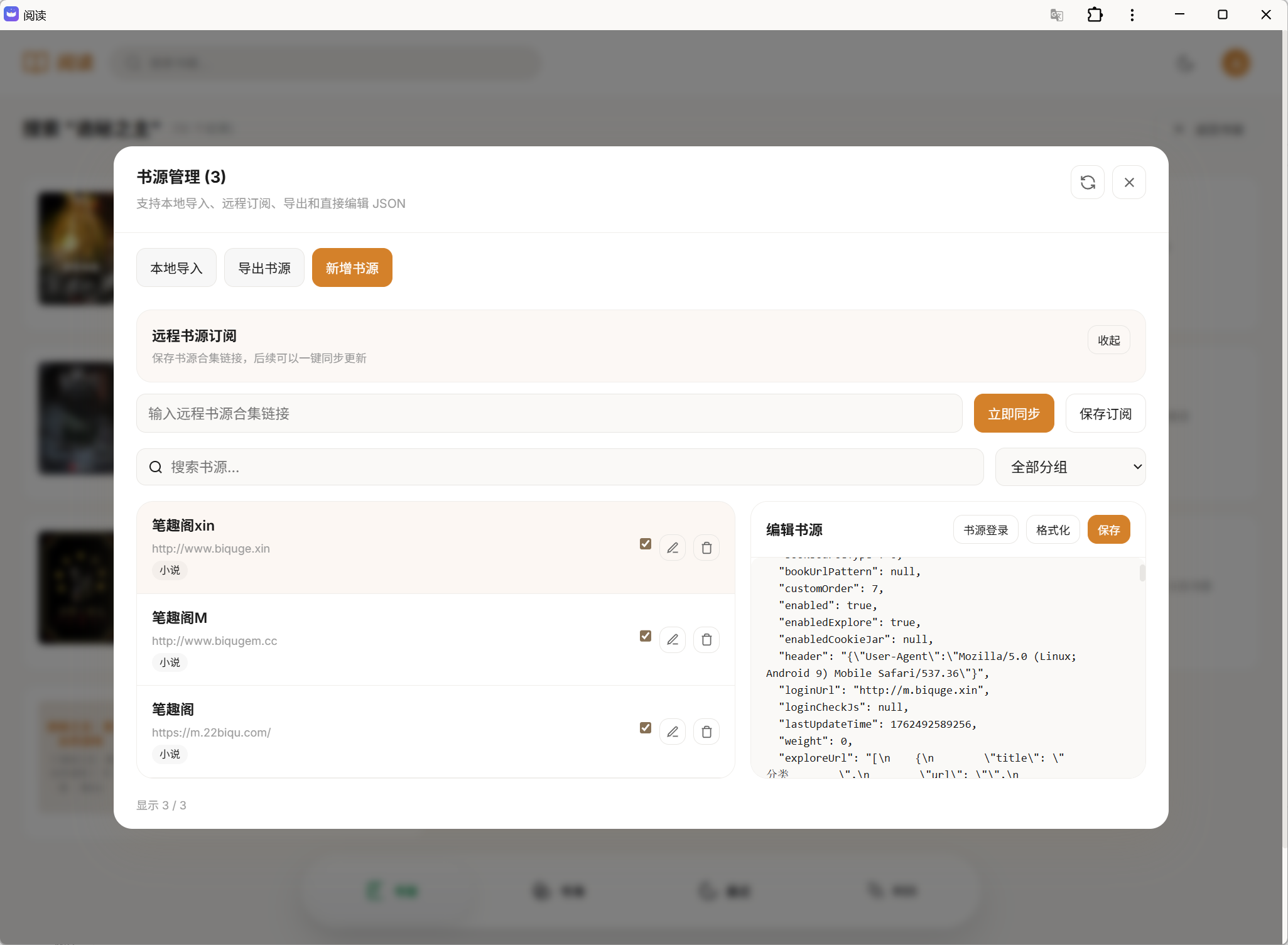Edit the 笔趣阁 22biqu source

[672, 732]
